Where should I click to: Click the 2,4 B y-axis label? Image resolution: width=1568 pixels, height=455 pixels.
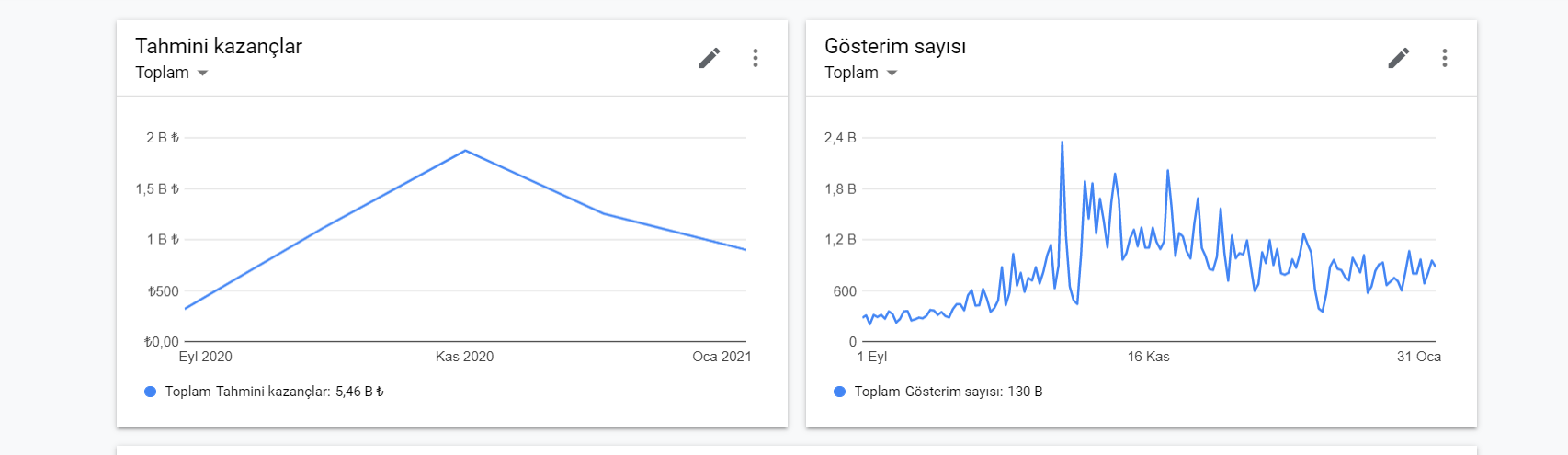[x=840, y=138]
